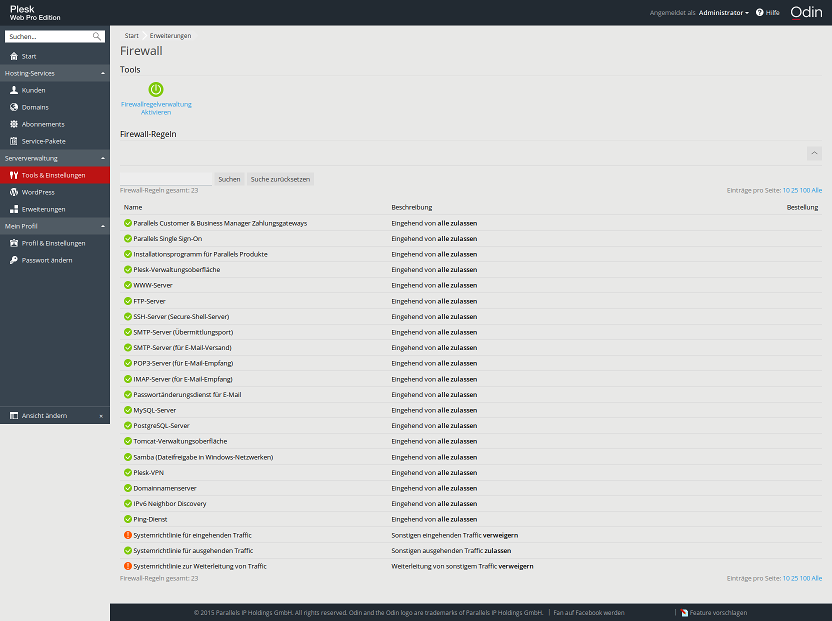Click the WordPress logo icon in the sidebar
Viewport: 832px width, 621px height.
[x=14, y=192]
